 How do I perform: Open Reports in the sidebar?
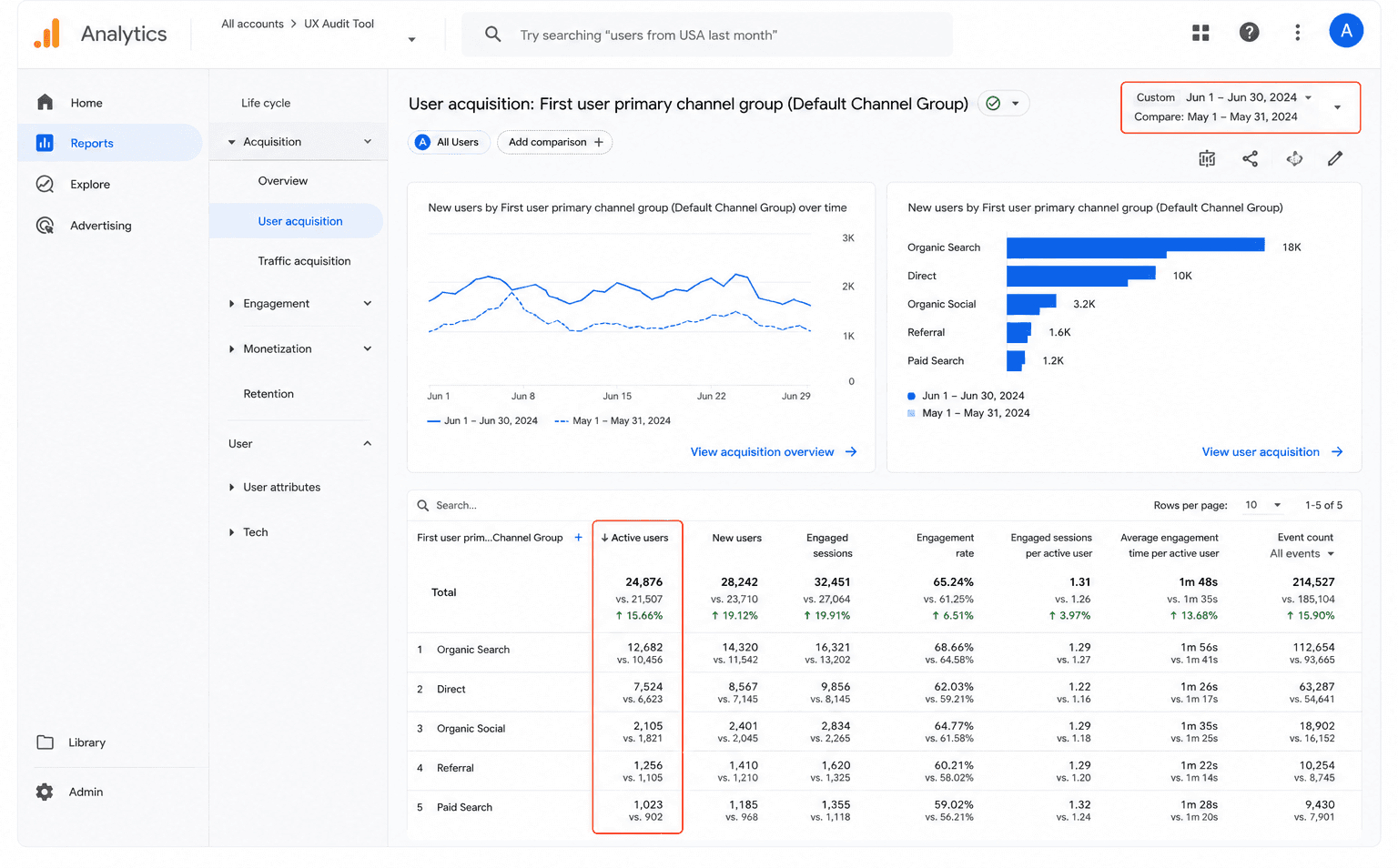[109, 143]
